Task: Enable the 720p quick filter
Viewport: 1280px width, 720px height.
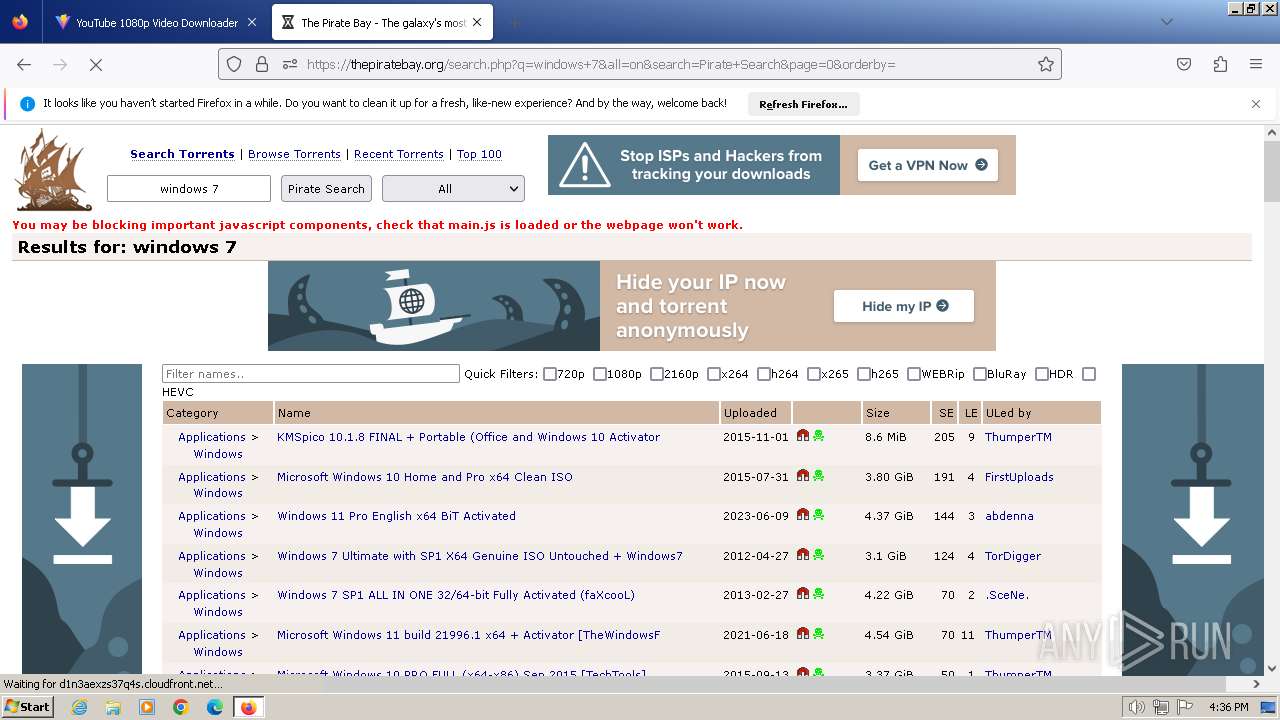Action: tap(550, 374)
